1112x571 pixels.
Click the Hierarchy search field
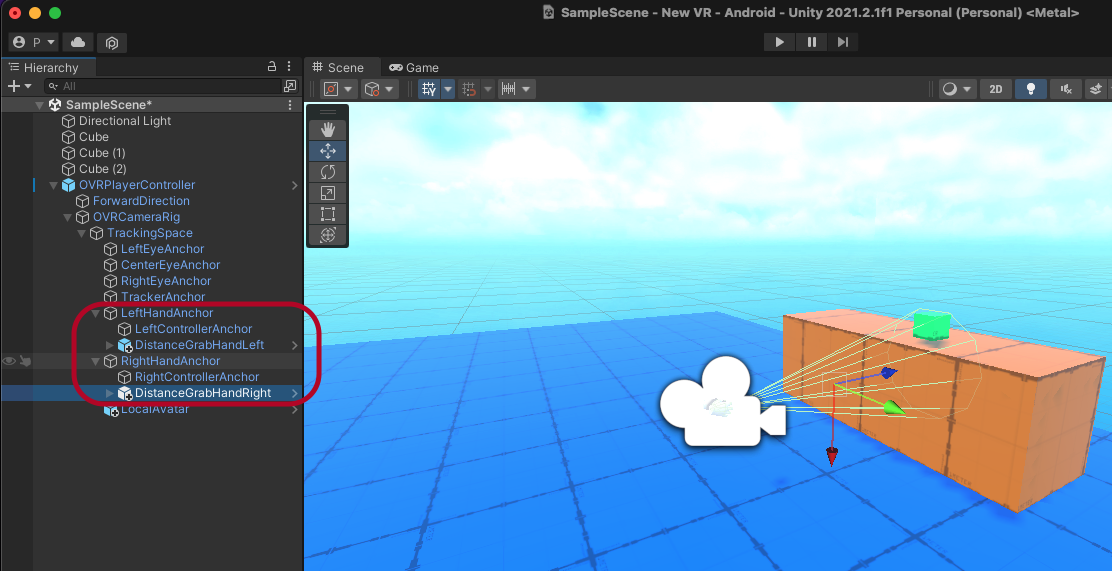coord(162,86)
